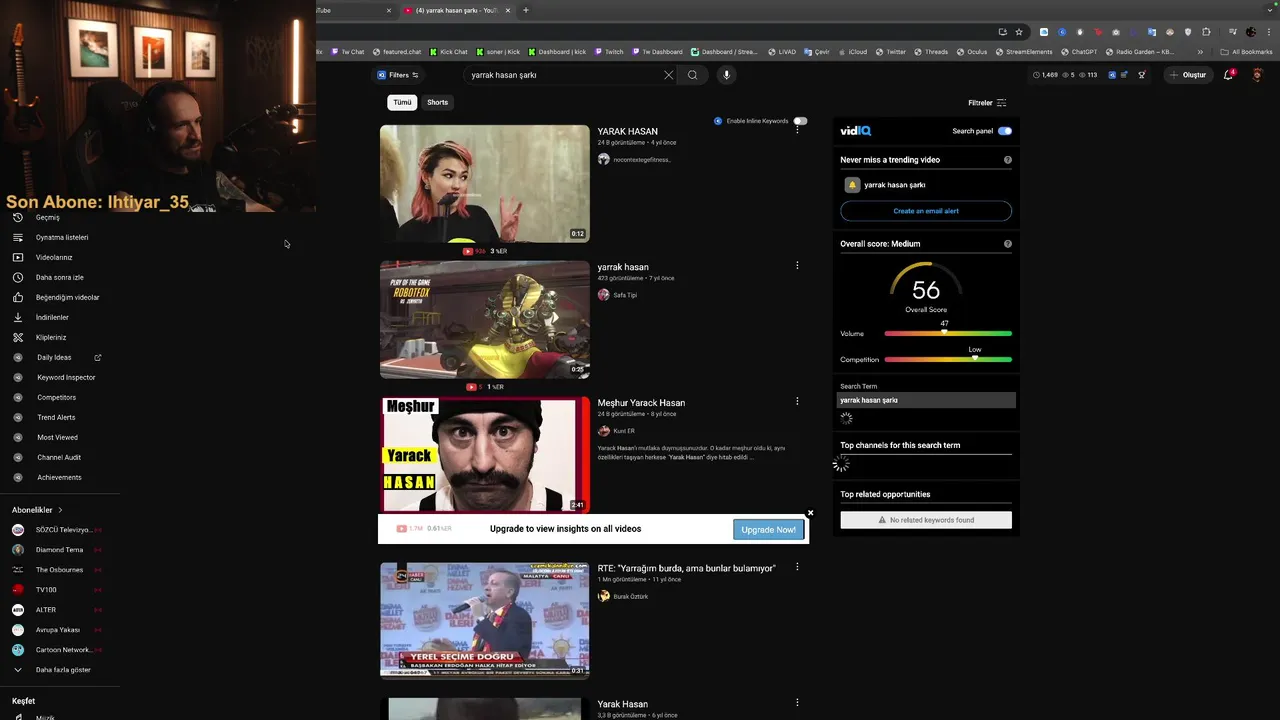Toggle the vidIQ Search panel switch
The height and width of the screenshot is (720, 1280).
click(x=1005, y=131)
